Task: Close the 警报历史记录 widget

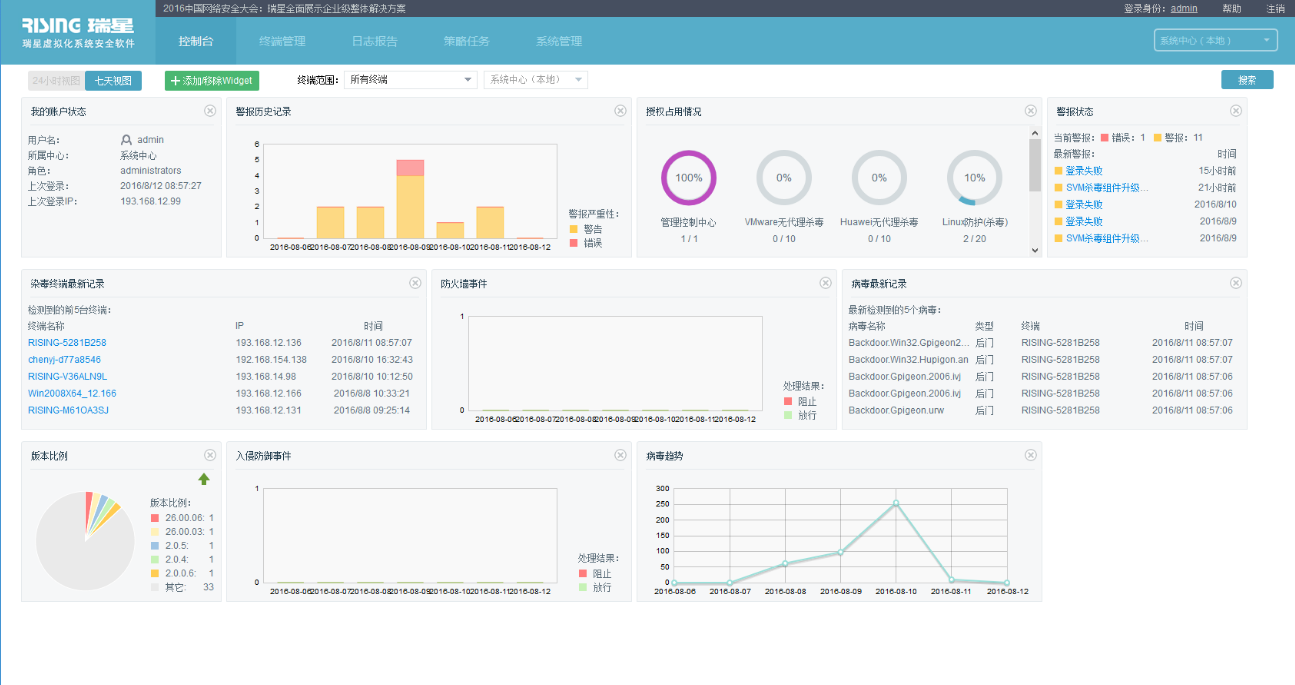Action: (x=620, y=111)
